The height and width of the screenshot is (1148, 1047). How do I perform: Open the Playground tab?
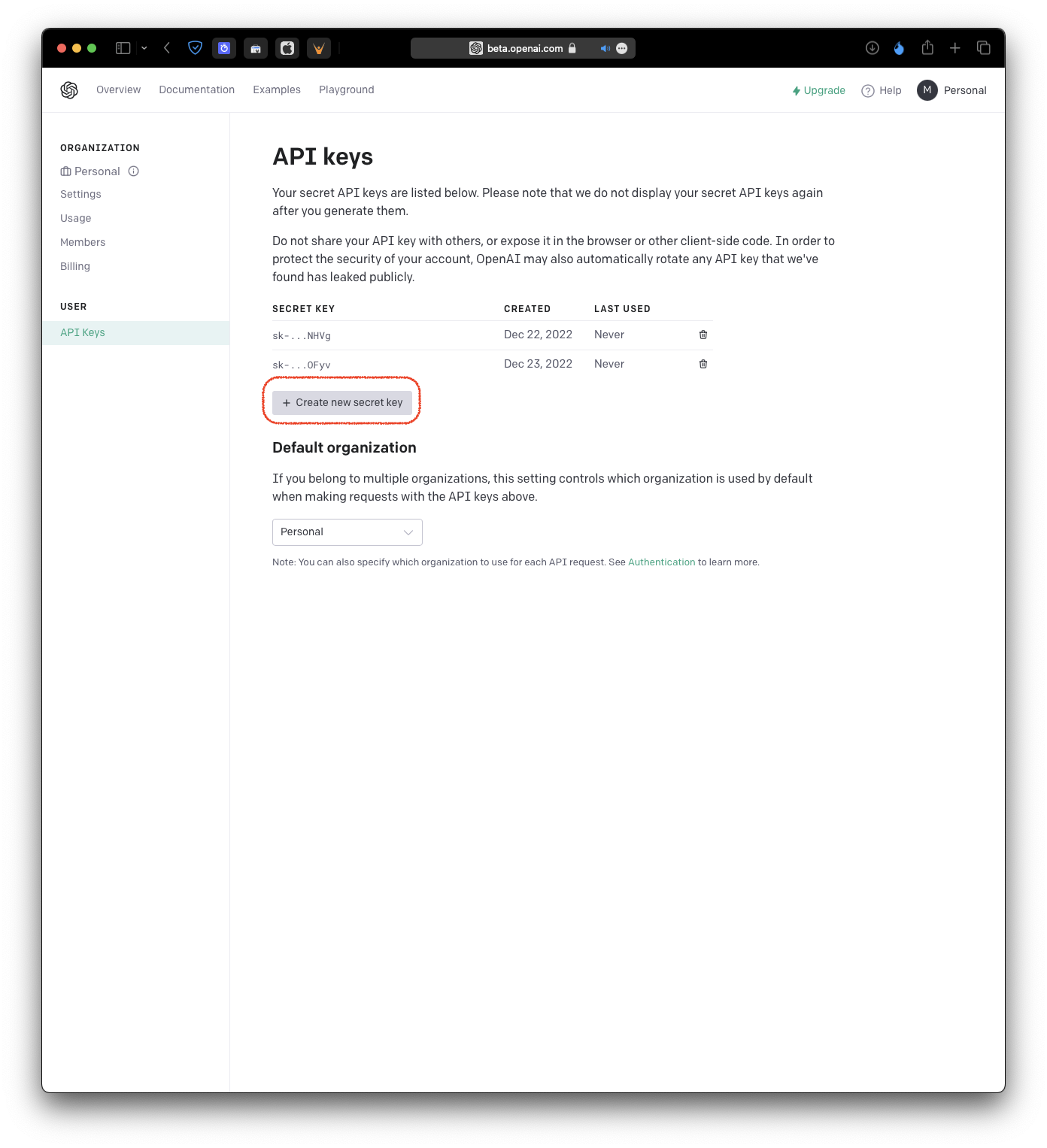point(346,89)
